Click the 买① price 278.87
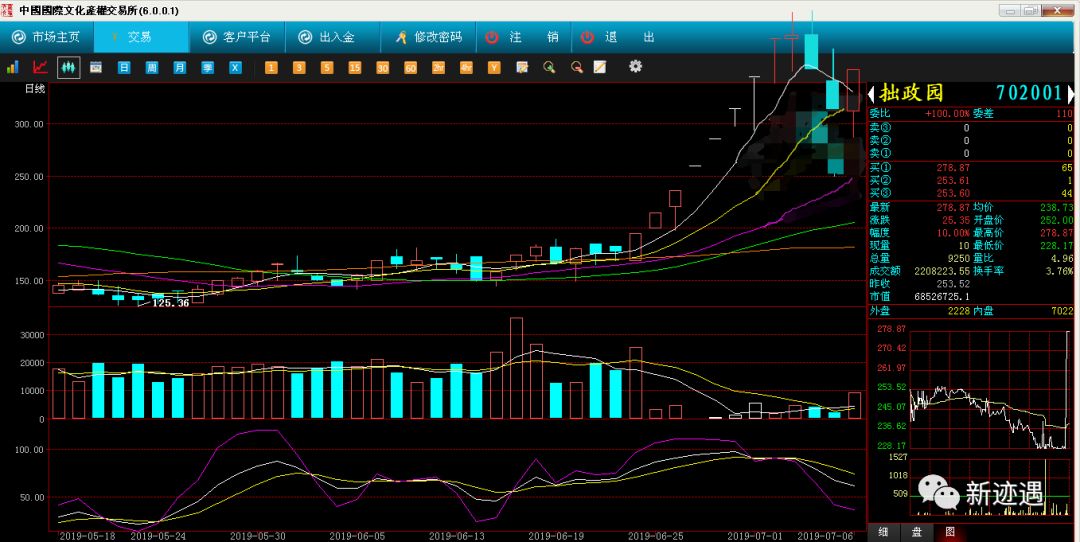 pos(953,167)
